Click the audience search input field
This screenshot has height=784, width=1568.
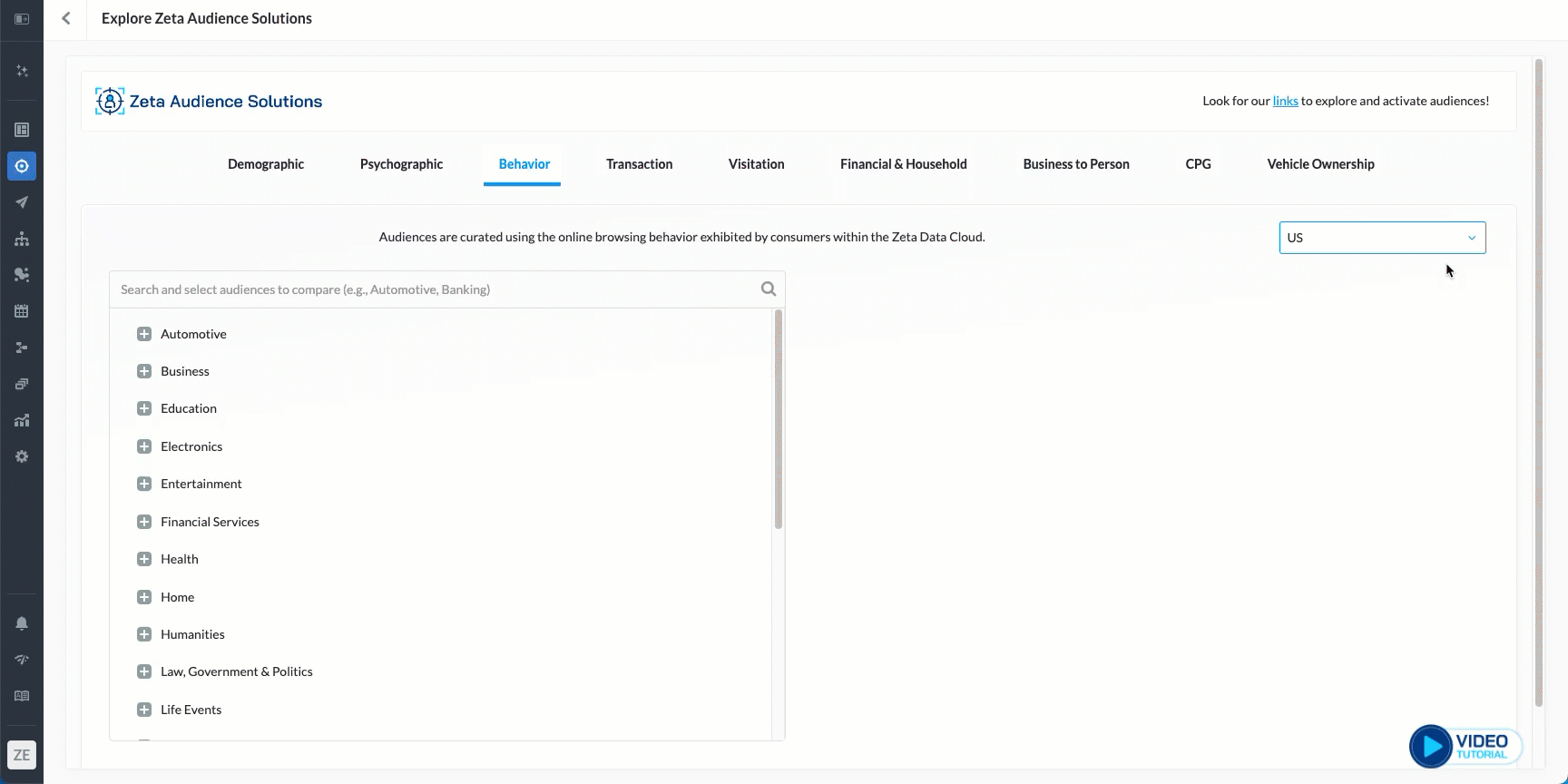click(x=436, y=289)
